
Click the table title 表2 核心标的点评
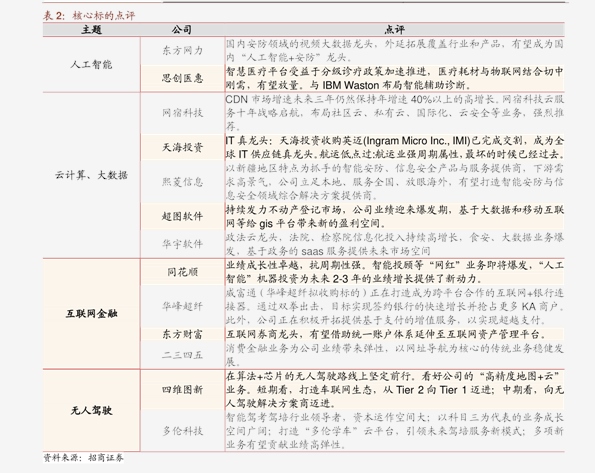click(89, 16)
